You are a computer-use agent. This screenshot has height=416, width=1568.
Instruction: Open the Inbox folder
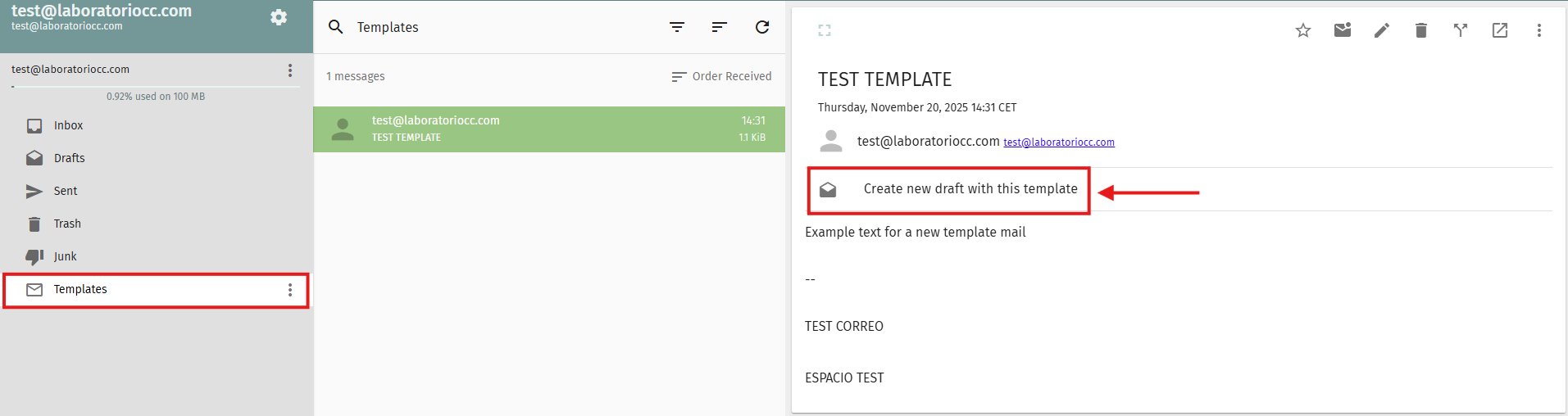tap(68, 125)
